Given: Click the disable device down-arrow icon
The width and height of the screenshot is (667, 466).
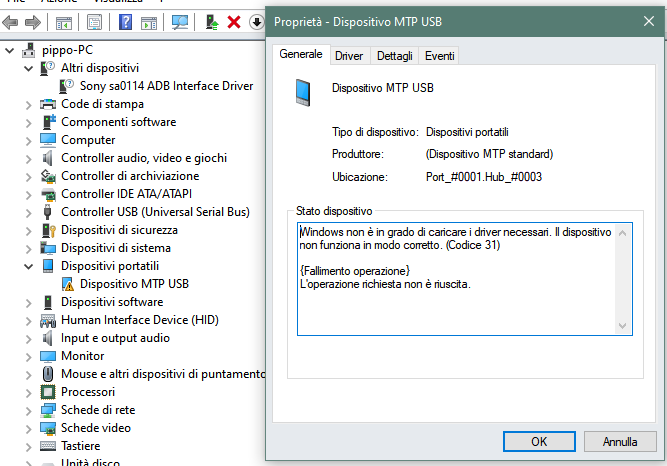Looking at the screenshot, I should (x=256, y=21).
